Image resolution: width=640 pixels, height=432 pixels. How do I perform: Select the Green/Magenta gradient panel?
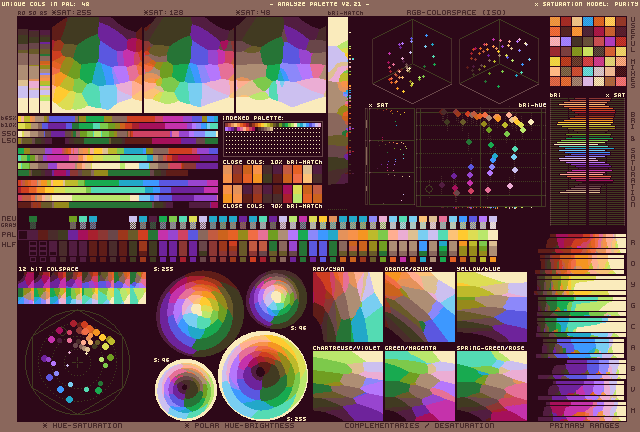point(419,385)
